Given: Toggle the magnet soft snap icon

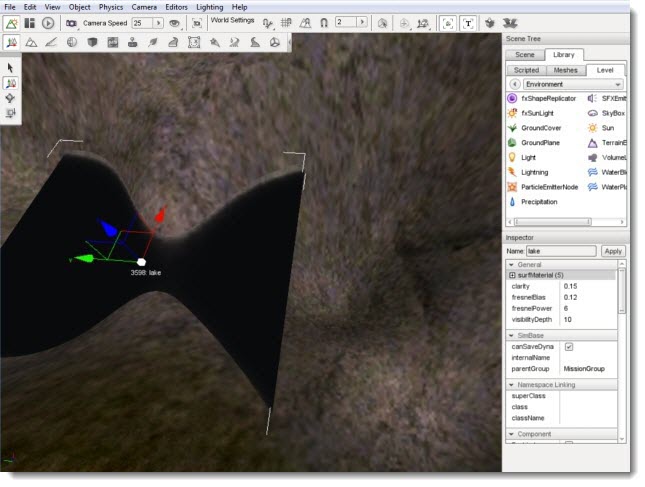Looking at the screenshot, I should coord(324,23).
